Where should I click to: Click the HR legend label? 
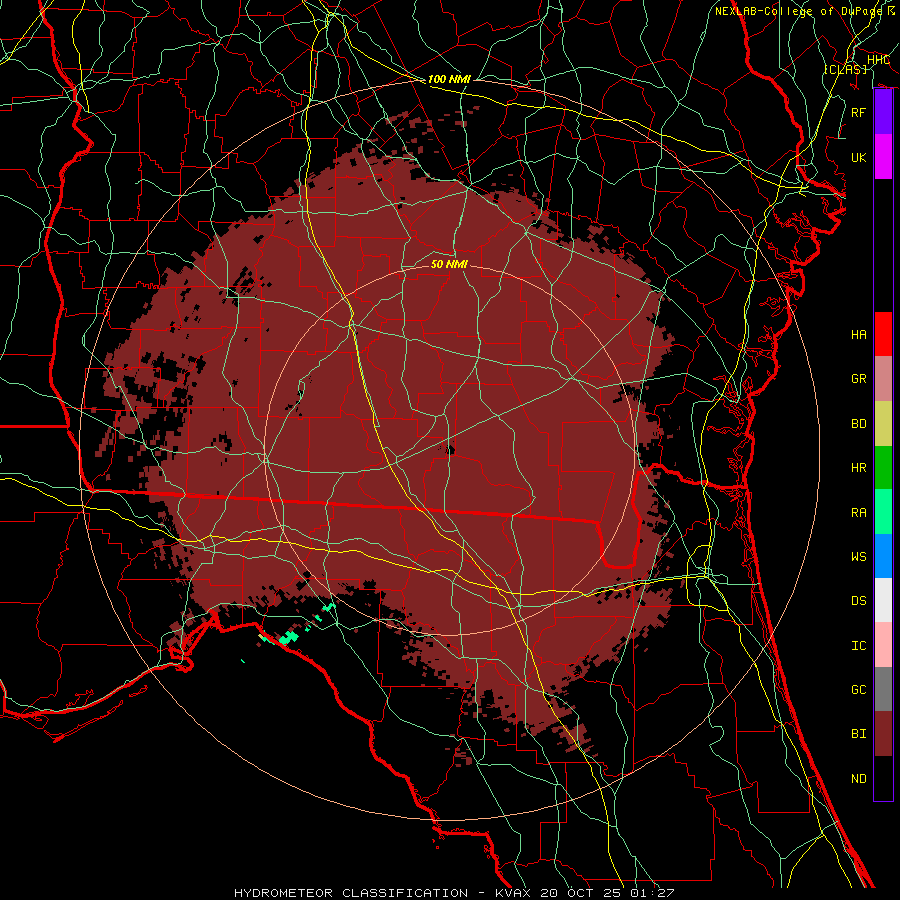tap(859, 468)
